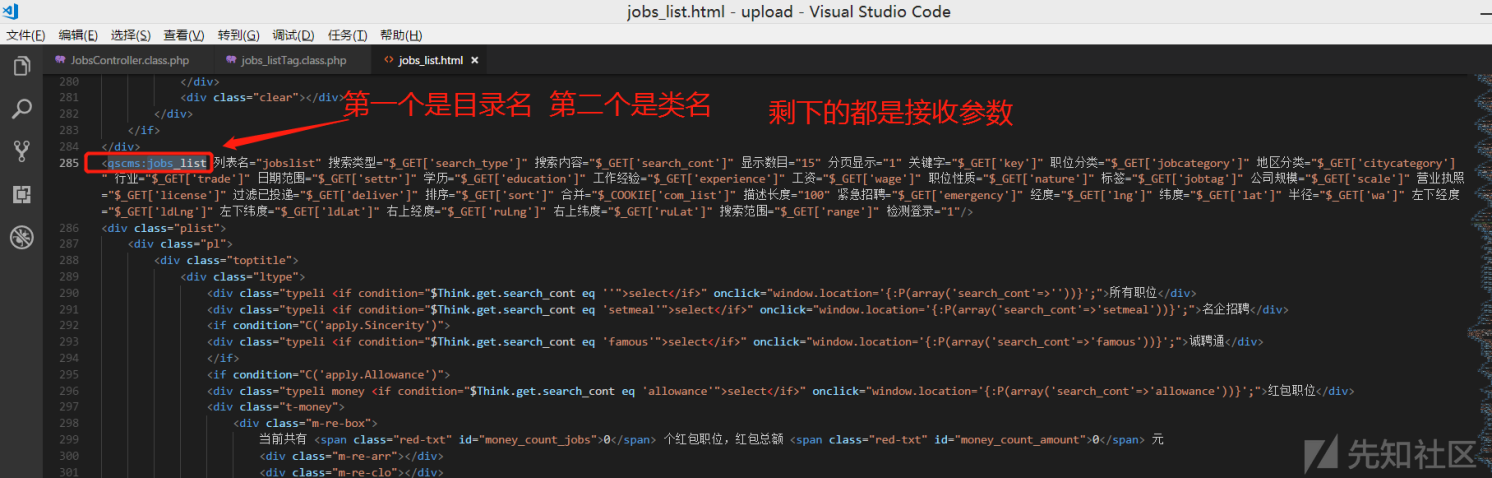This screenshot has width=1492, height=478.
Task: Click the PHP icon on JobsController.class.php tab
Action: click(60, 61)
